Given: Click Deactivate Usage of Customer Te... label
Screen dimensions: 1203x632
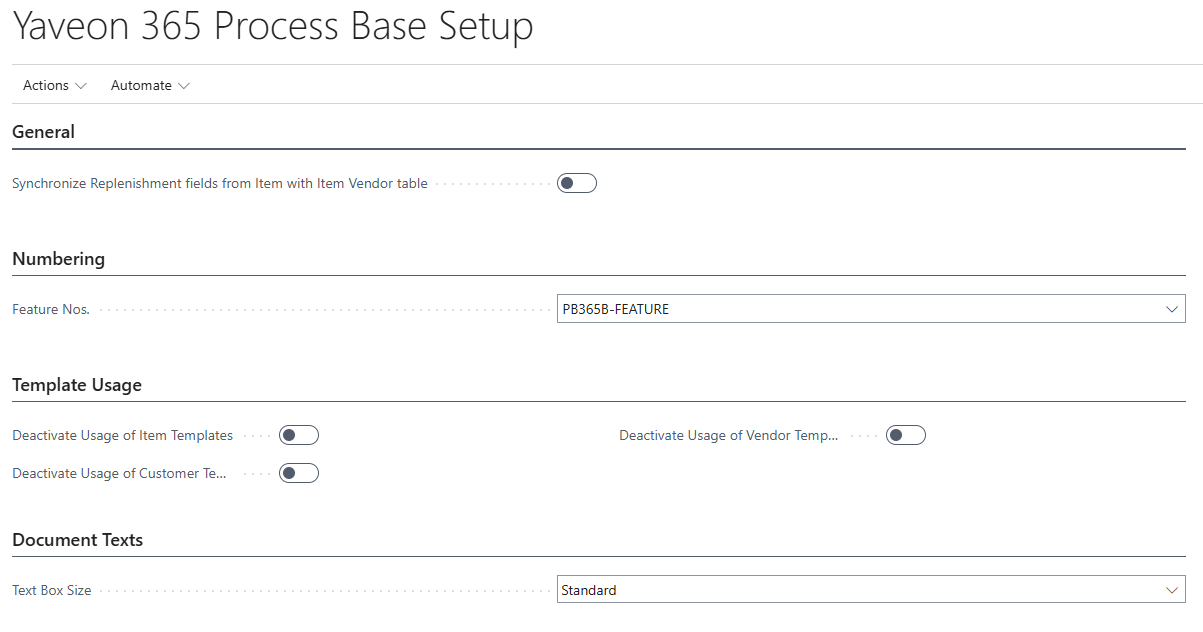Looking at the screenshot, I should [x=120, y=473].
